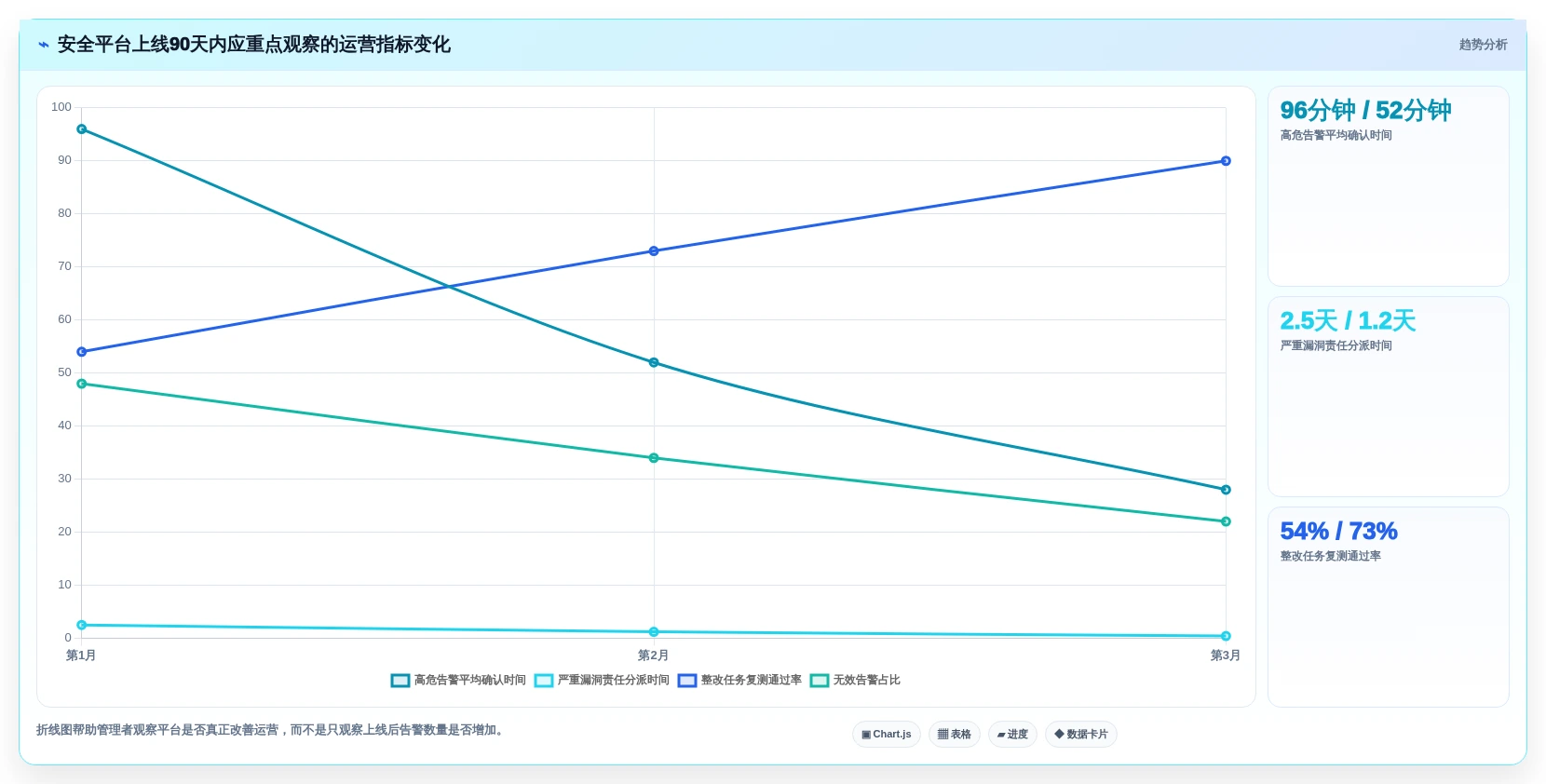Click the 96分钟 / 52分钟 metric value
This screenshot has height=784, width=1546.
tap(1365, 111)
